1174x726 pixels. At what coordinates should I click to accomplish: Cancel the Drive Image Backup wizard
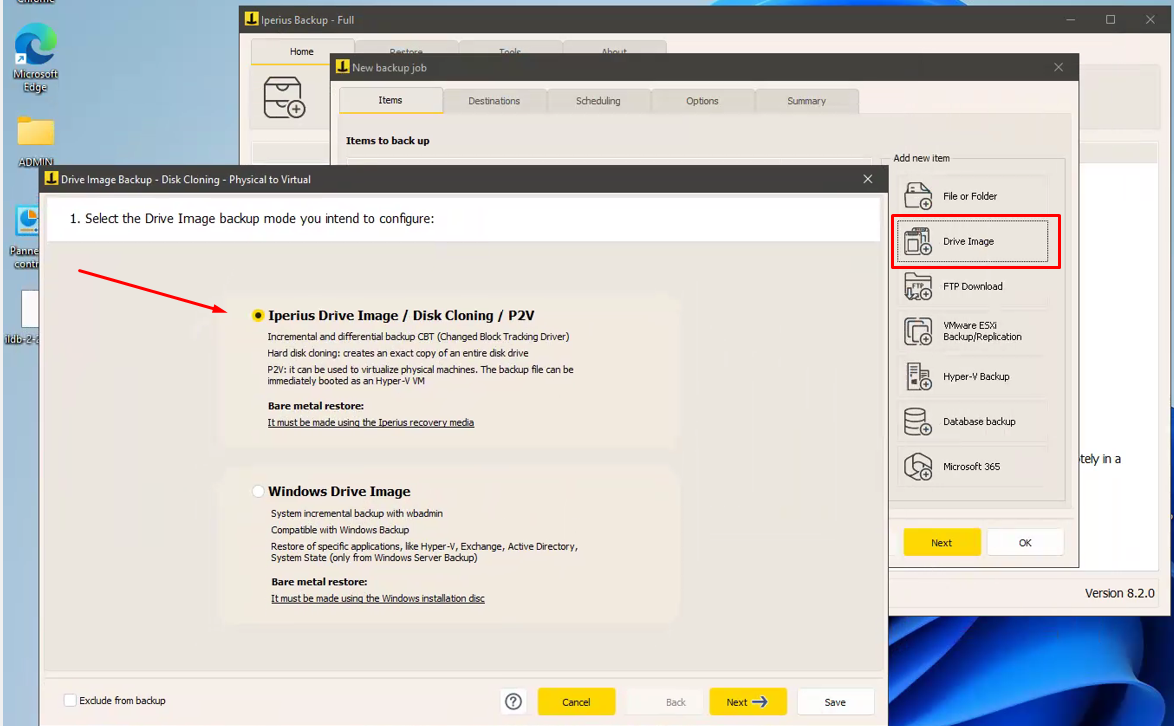pyautogui.click(x=576, y=702)
